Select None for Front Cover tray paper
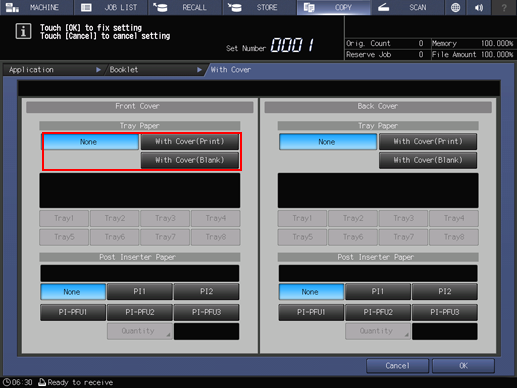 coord(91,142)
